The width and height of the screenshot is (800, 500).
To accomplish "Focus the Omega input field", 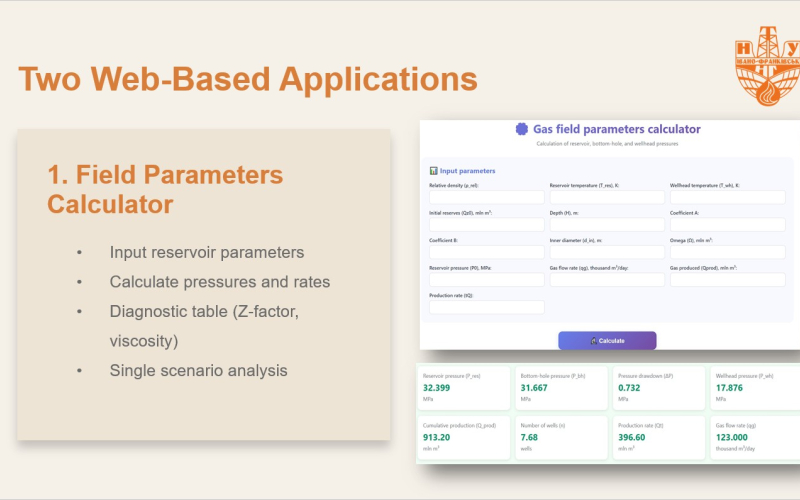I will pyautogui.click(x=727, y=252).
